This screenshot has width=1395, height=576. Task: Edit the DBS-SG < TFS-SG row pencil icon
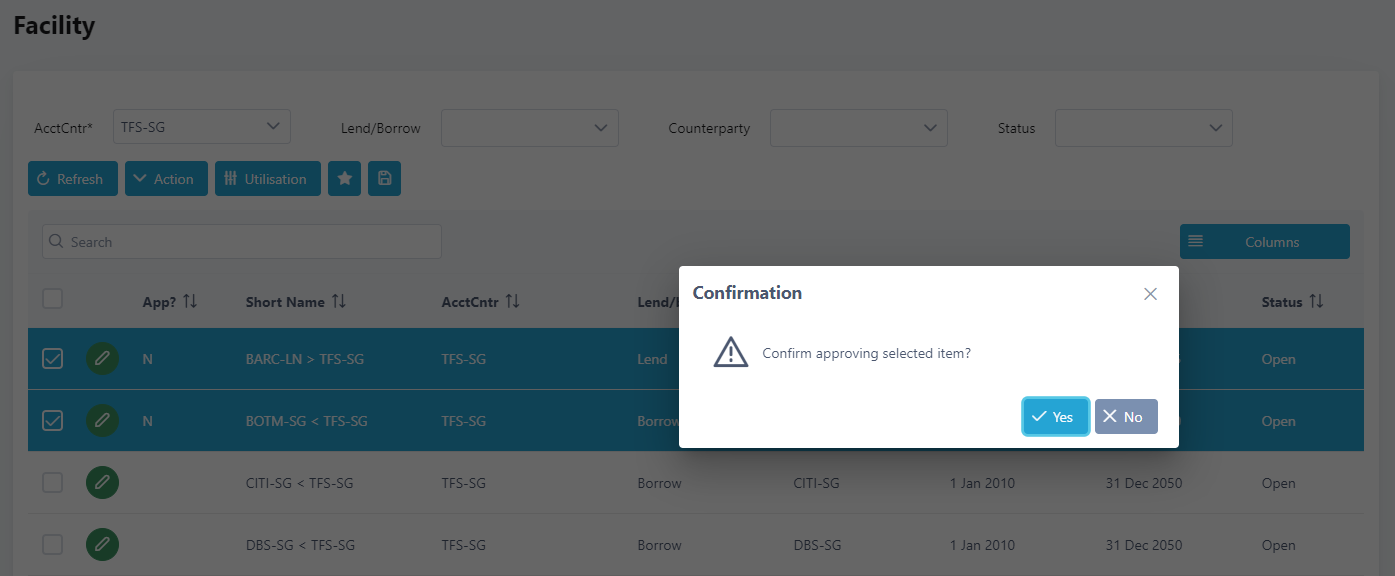pyautogui.click(x=102, y=545)
